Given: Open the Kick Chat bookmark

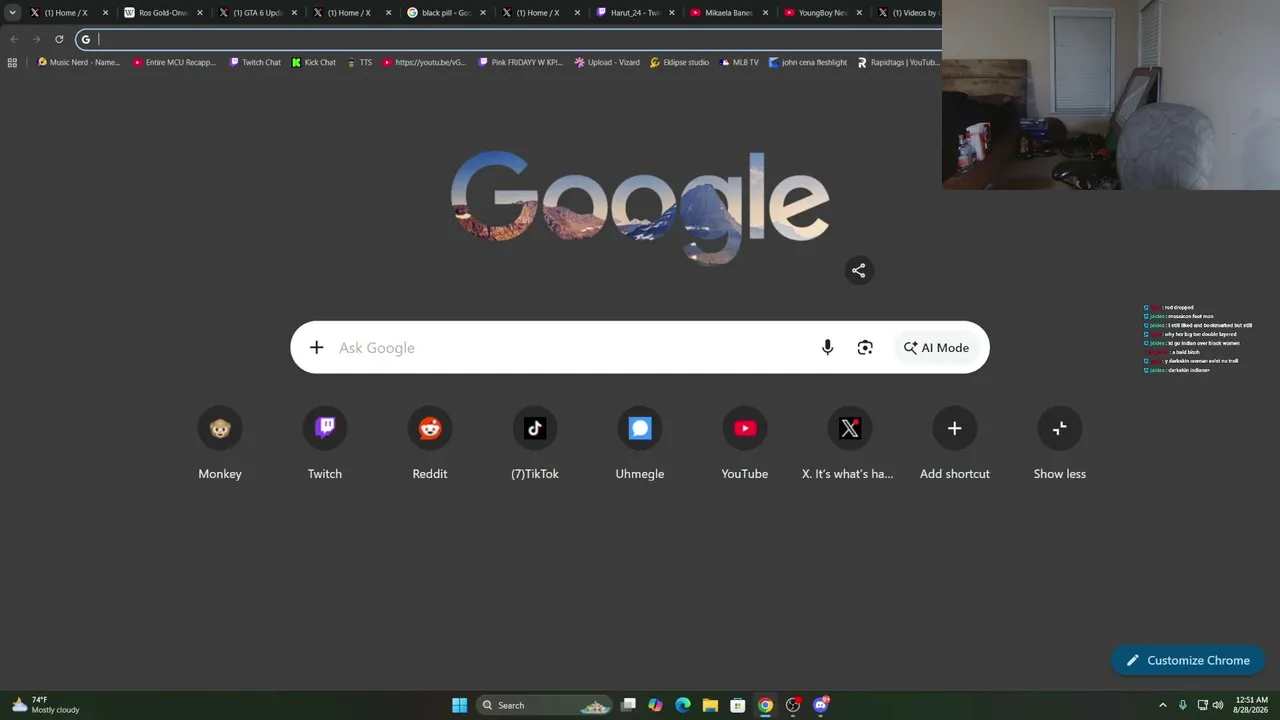Looking at the screenshot, I should (314, 62).
